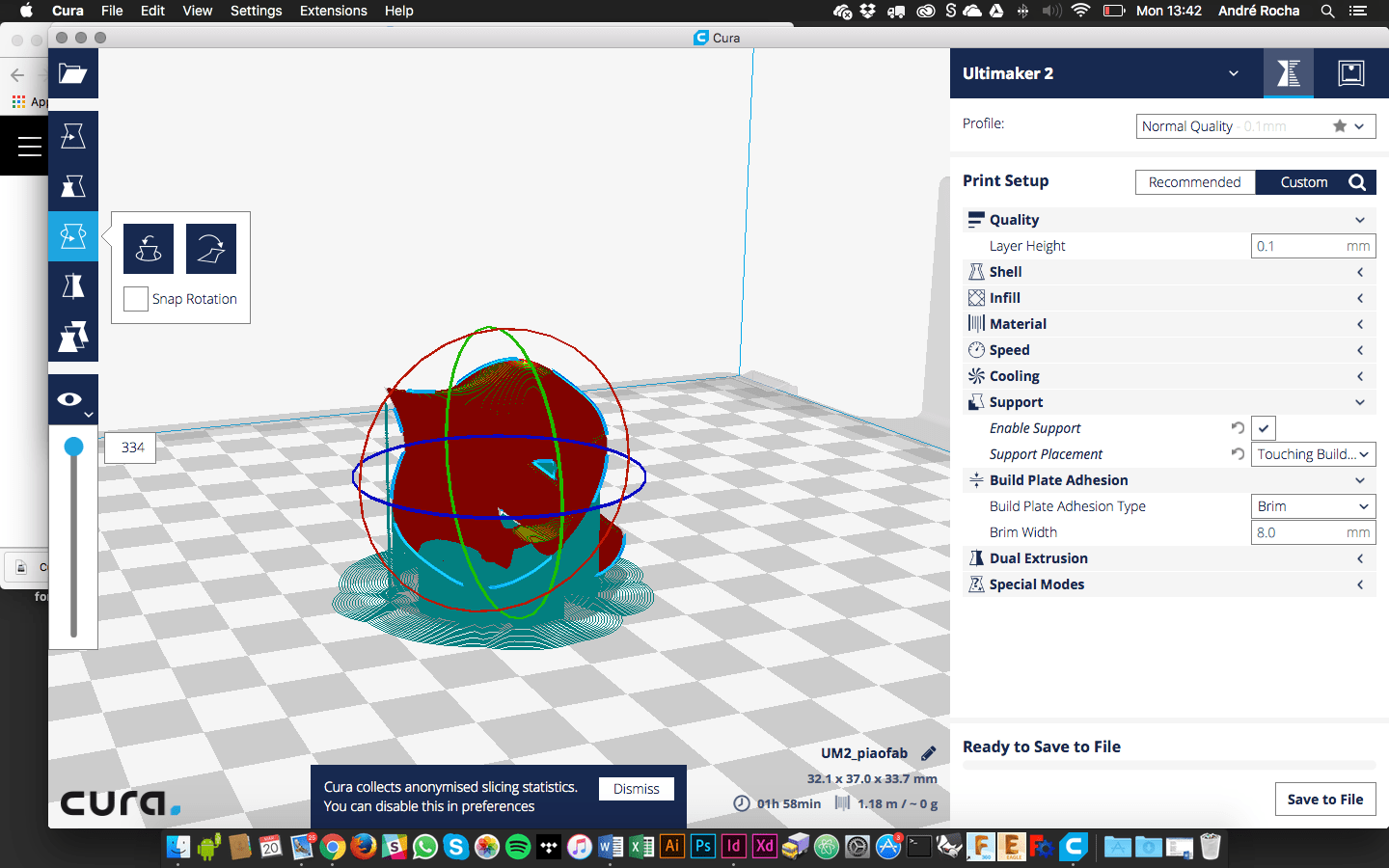The width and height of the screenshot is (1389, 868).
Task: Open the File menu
Action: [112, 11]
